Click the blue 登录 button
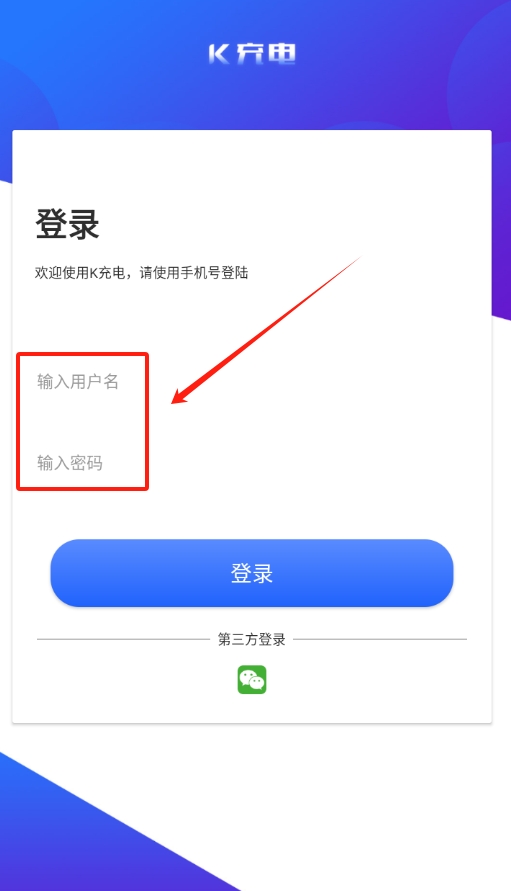The image size is (511, 891). coord(252,573)
